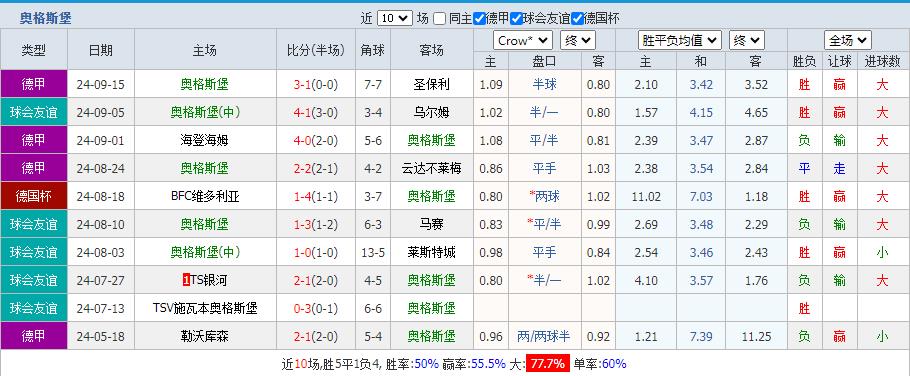Click red card marker beside TS银河

[x=186, y=280]
